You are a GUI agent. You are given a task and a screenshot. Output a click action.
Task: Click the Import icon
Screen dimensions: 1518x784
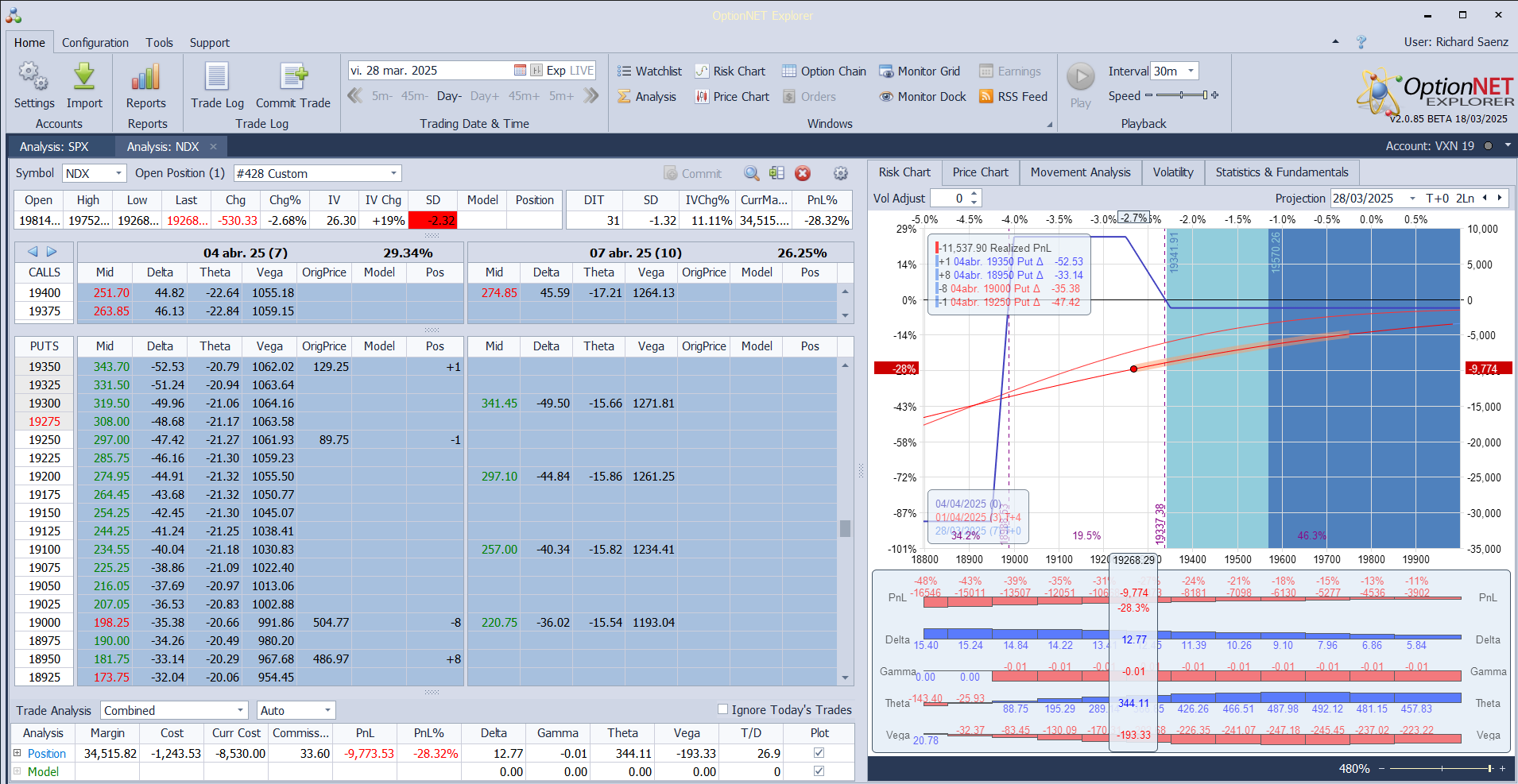point(84,86)
